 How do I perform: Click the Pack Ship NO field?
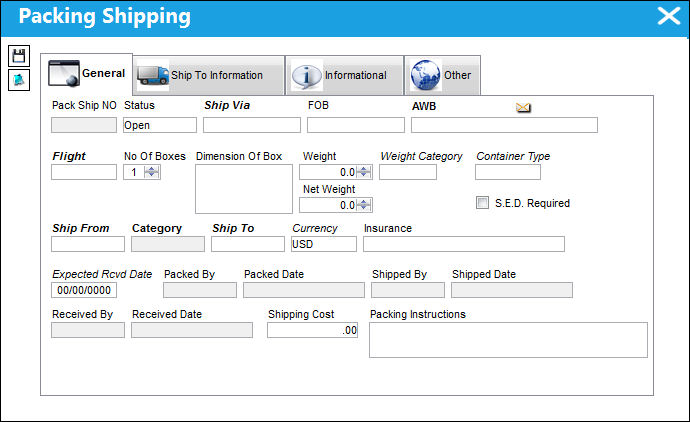click(84, 125)
